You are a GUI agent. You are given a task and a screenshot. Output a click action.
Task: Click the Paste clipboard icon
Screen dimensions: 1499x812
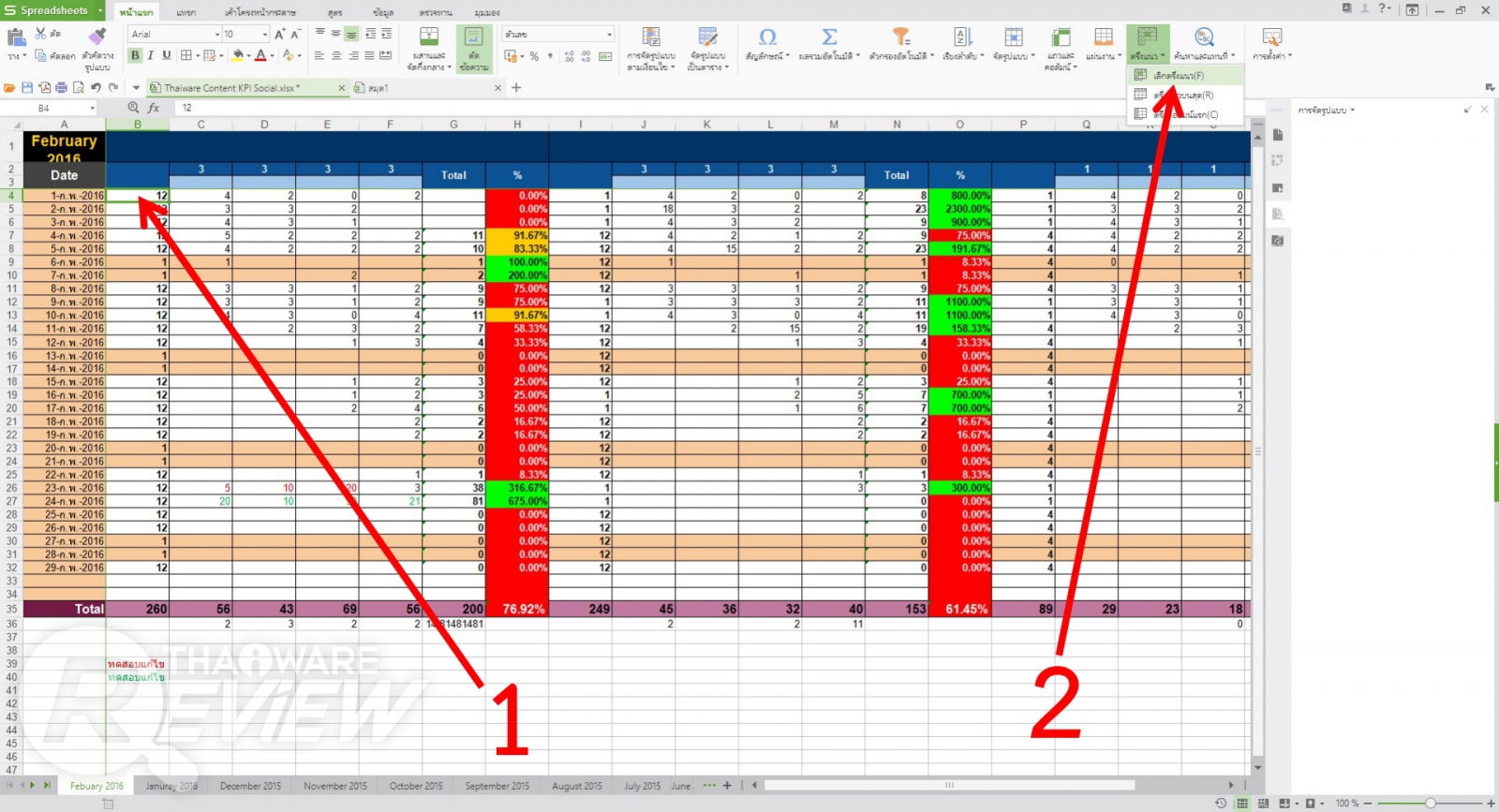tap(16, 38)
